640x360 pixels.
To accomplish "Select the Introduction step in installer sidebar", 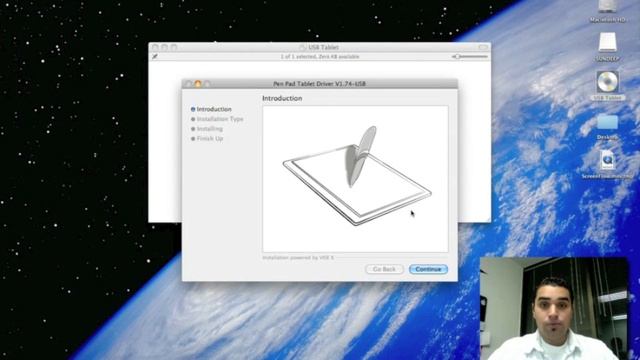I will (x=211, y=109).
